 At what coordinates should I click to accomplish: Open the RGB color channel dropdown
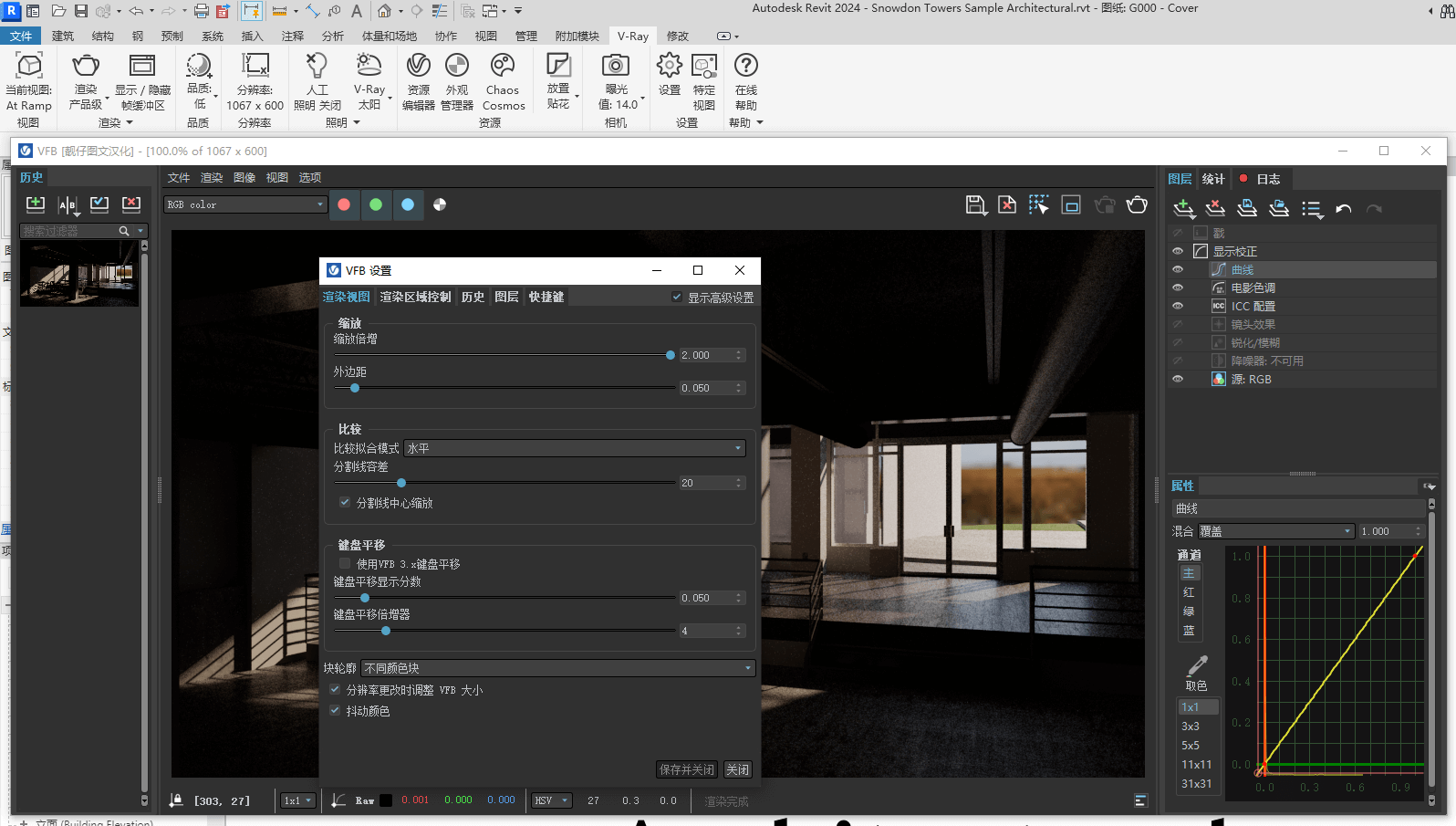point(245,204)
